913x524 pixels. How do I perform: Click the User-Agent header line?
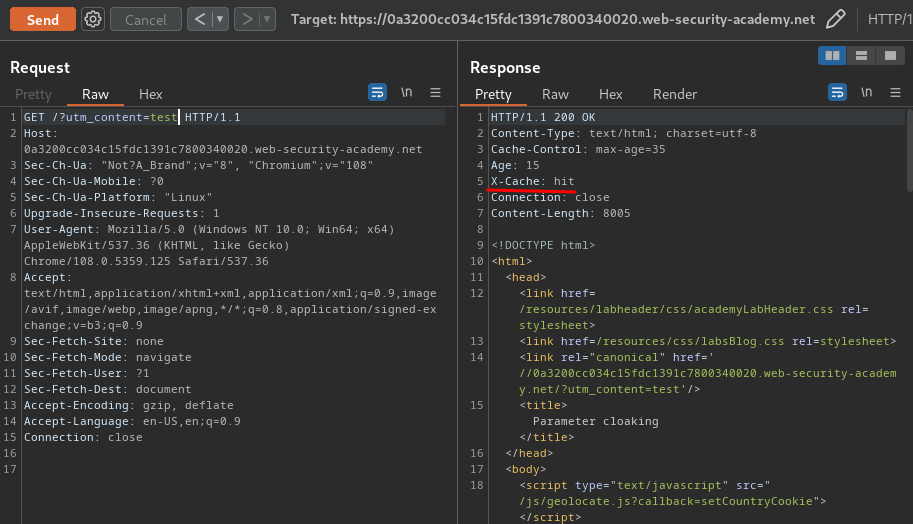(x=209, y=245)
